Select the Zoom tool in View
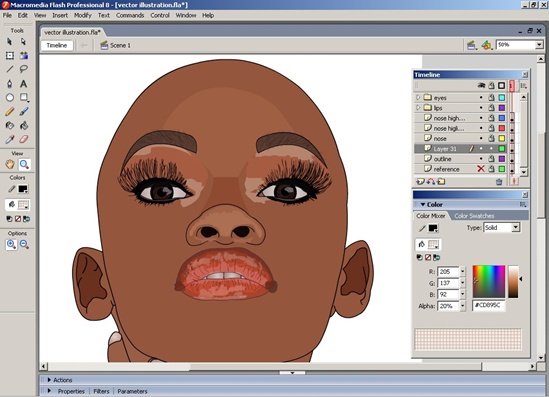549x397 pixels. point(24,164)
